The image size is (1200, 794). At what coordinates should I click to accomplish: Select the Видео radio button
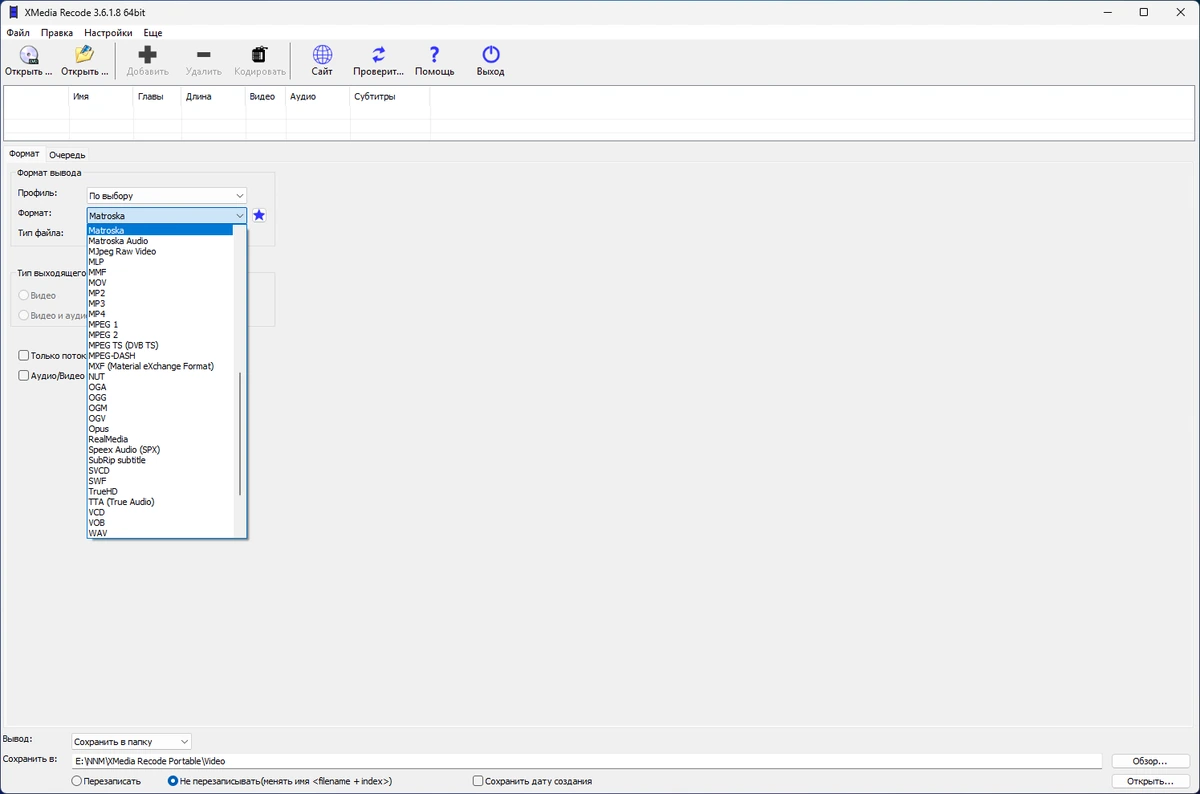click(24, 296)
